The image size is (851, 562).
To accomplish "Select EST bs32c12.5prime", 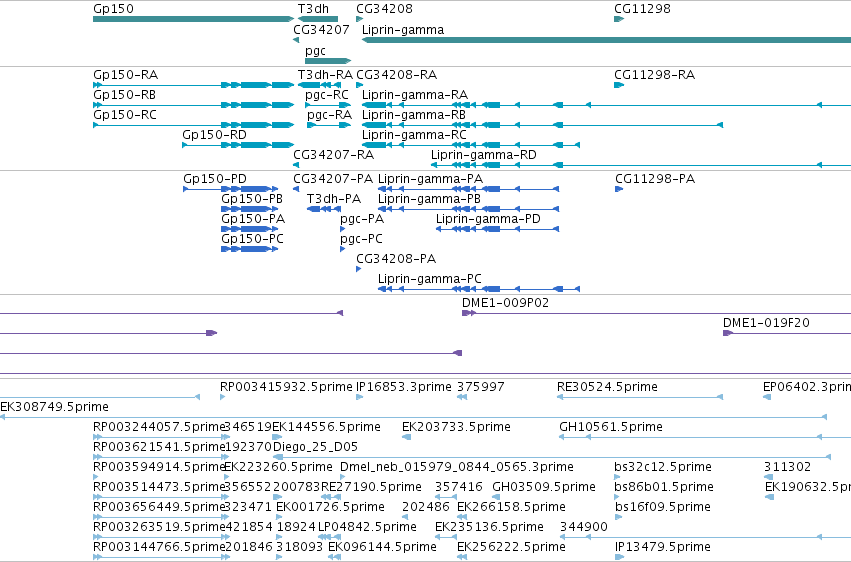I will pos(663,468).
